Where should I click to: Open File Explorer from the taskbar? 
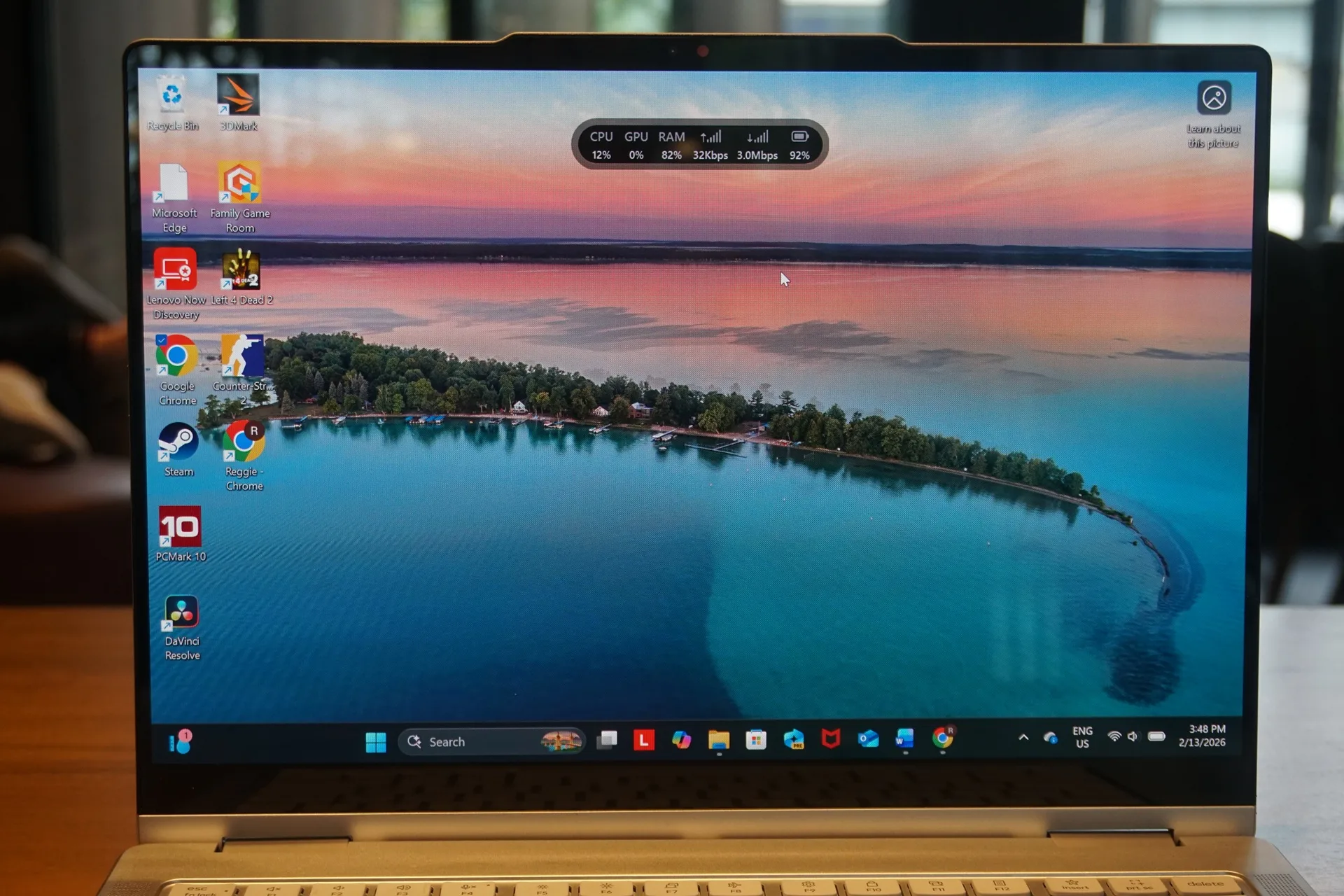click(x=719, y=740)
